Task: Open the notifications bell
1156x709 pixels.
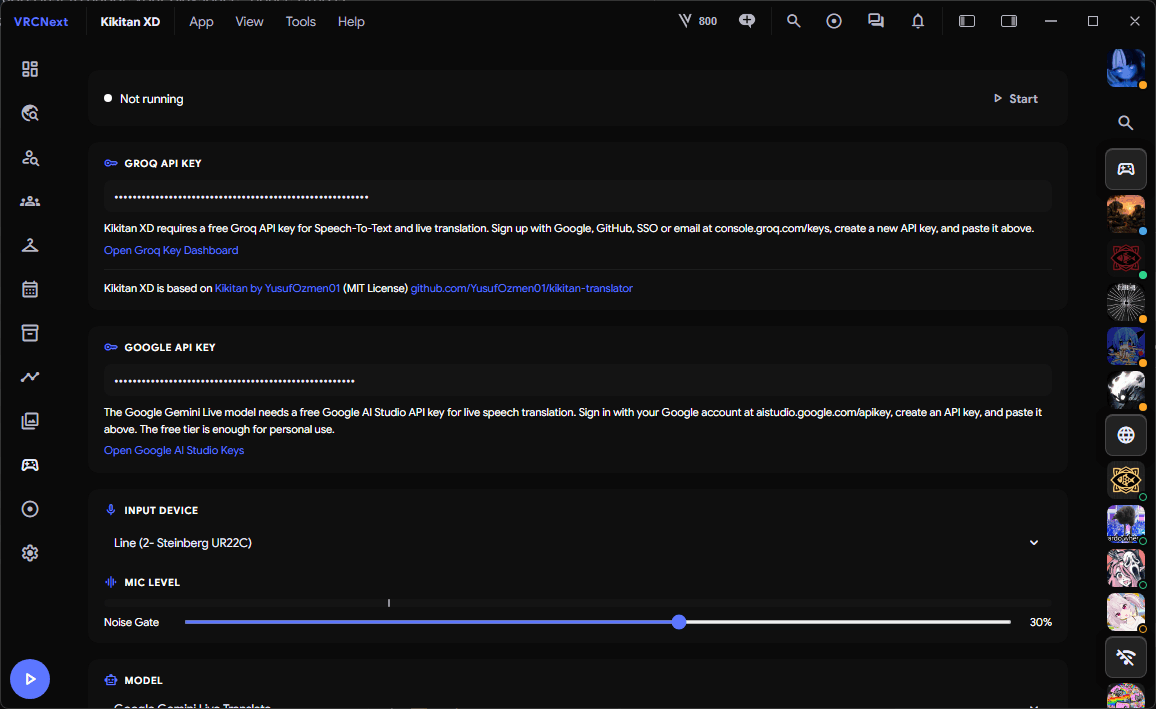Action: pyautogui.click(x=918, y=21)
